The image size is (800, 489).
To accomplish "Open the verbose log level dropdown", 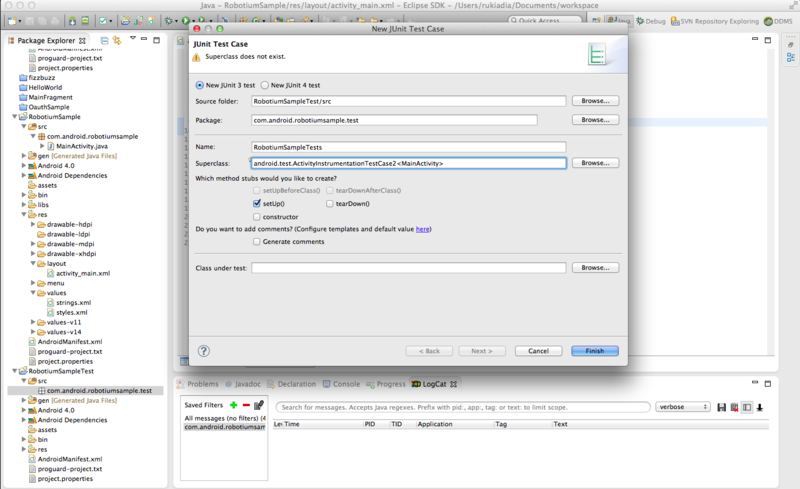I will tap(683, 407).
